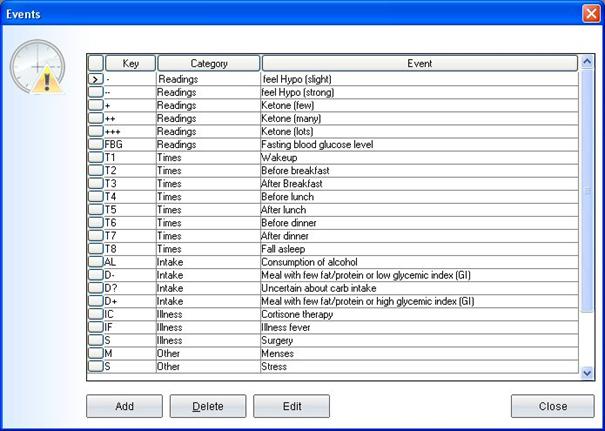Image resolution: width=605 pixels, height=431 pixels.
Task: Select row header of T1 Wakeup row
Action: click(x=95, y=157)
